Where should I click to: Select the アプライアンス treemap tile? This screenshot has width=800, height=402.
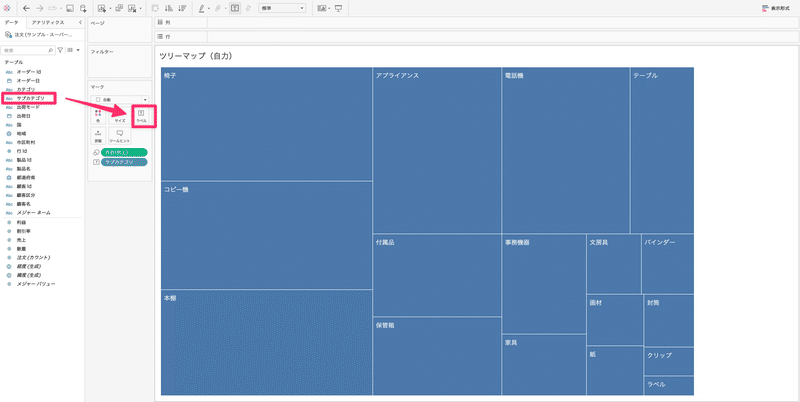point(437,150)
